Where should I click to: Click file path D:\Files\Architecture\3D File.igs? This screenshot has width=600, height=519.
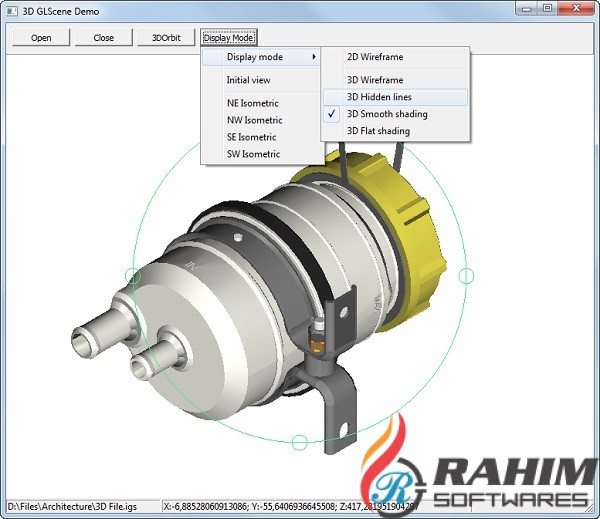[x=72, y=507]
